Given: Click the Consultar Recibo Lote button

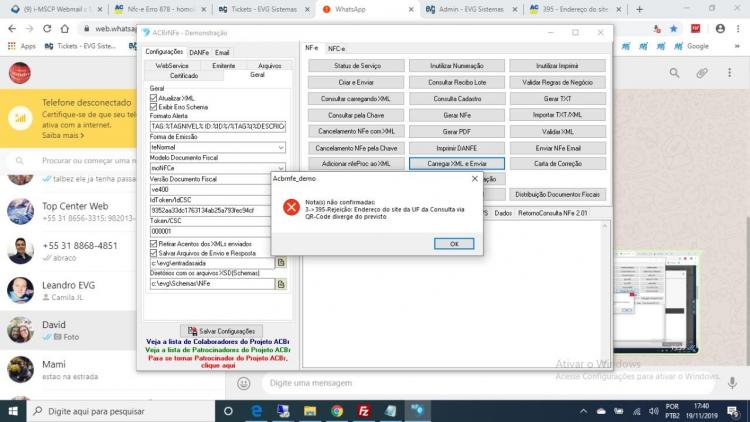Looking at the screenshot, I should coord(457,82).
